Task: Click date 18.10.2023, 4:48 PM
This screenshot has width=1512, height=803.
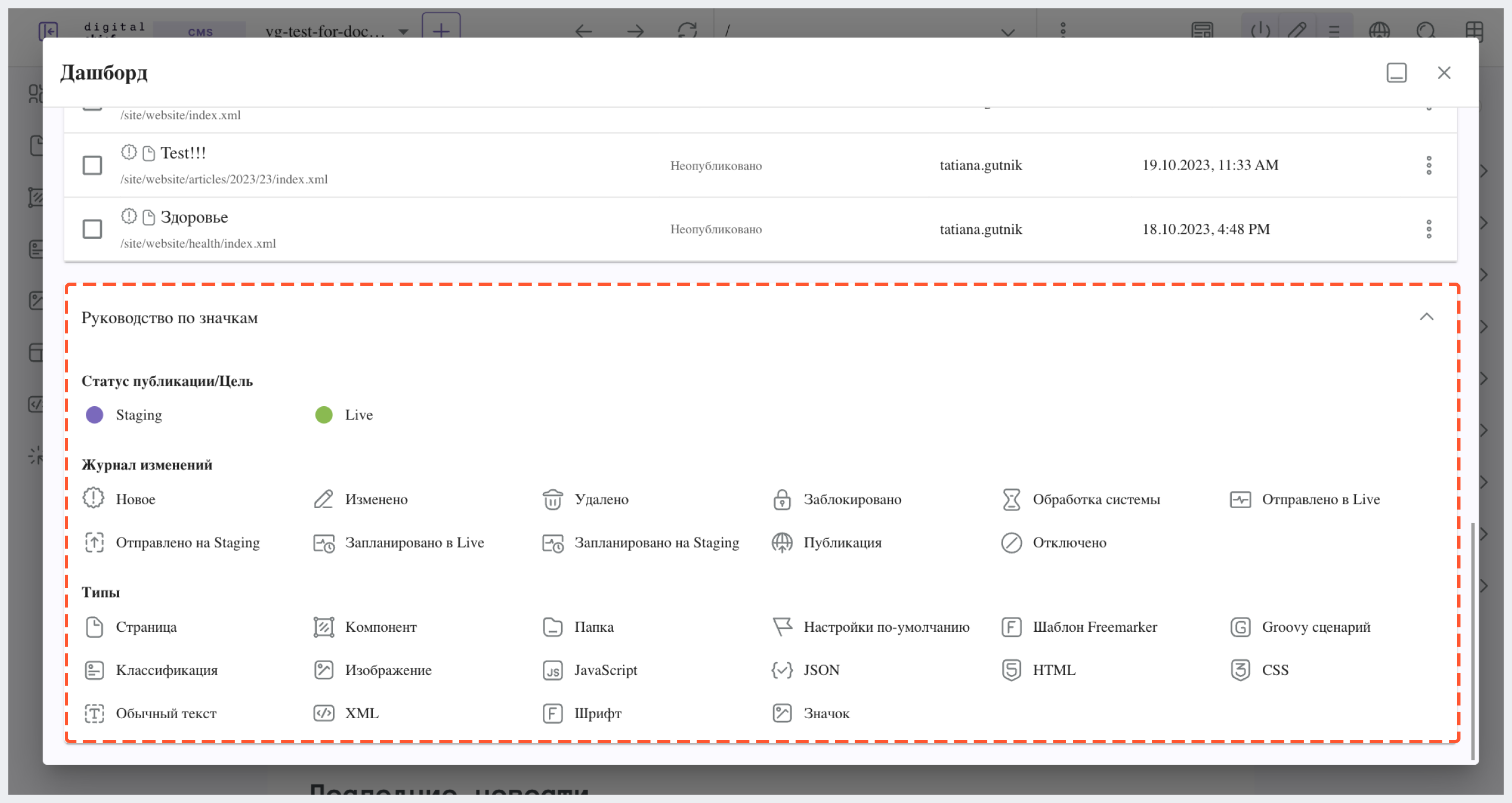Action: [1206, 229]
